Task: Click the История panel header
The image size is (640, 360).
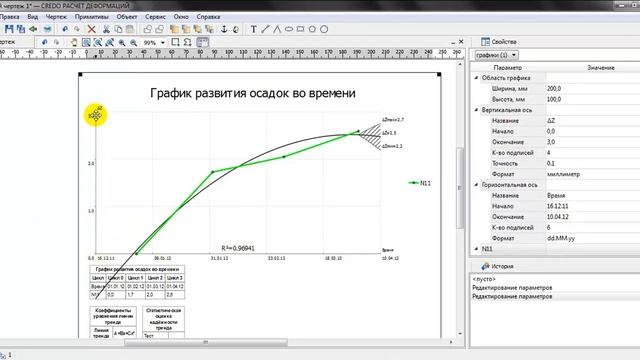Action: coord(502,266)
